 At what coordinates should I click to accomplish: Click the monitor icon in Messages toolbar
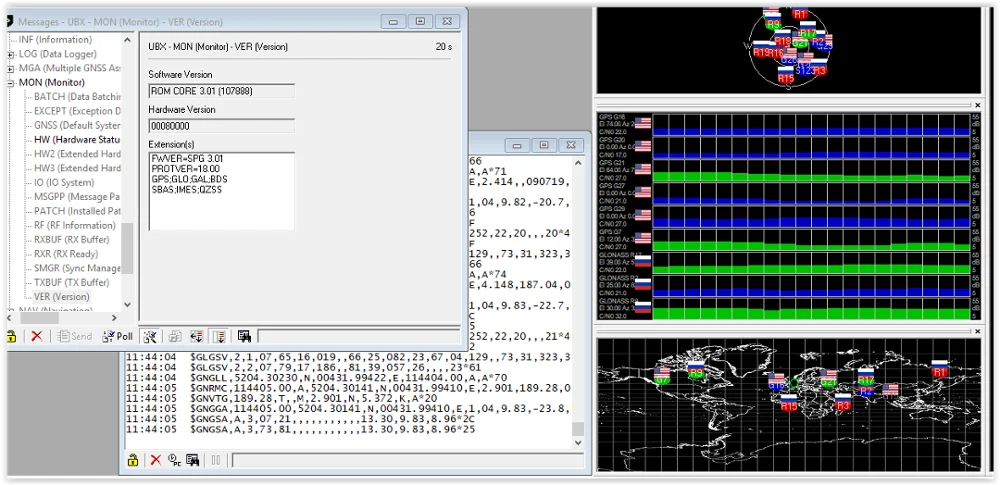coord(244,336)
